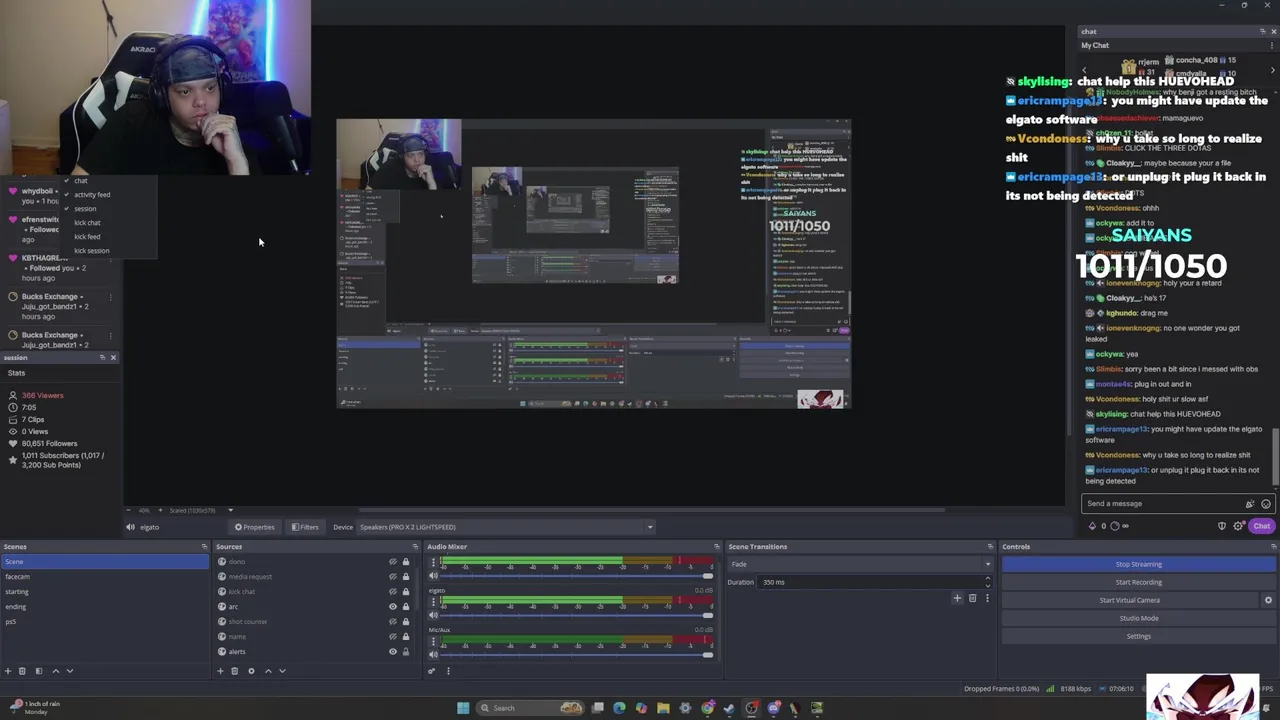The width and height of the screenshot is (1280, 720).
Task: Click Start Recording button
Action: (1139, 582)
